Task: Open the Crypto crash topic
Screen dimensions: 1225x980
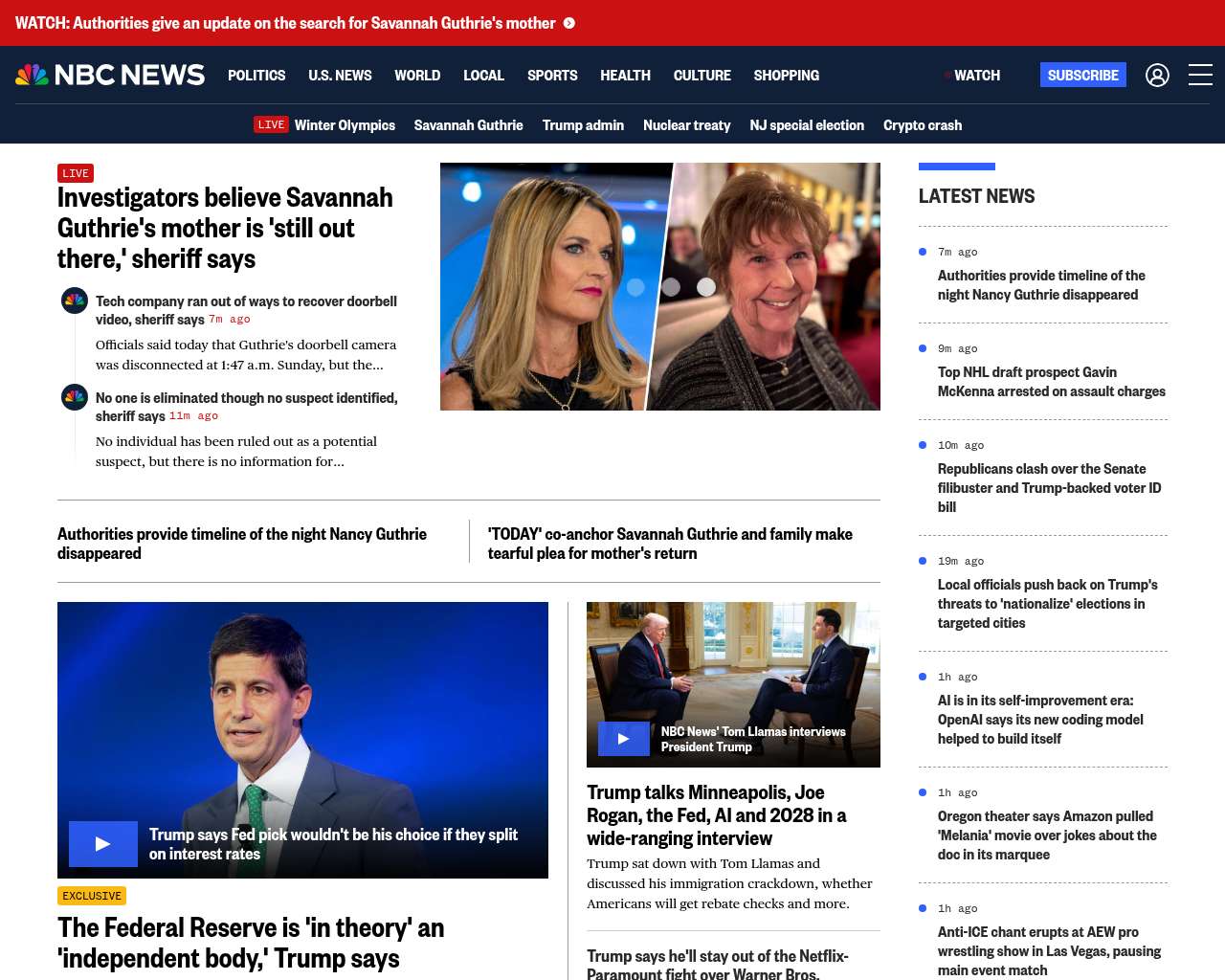Action: point(923,124)
